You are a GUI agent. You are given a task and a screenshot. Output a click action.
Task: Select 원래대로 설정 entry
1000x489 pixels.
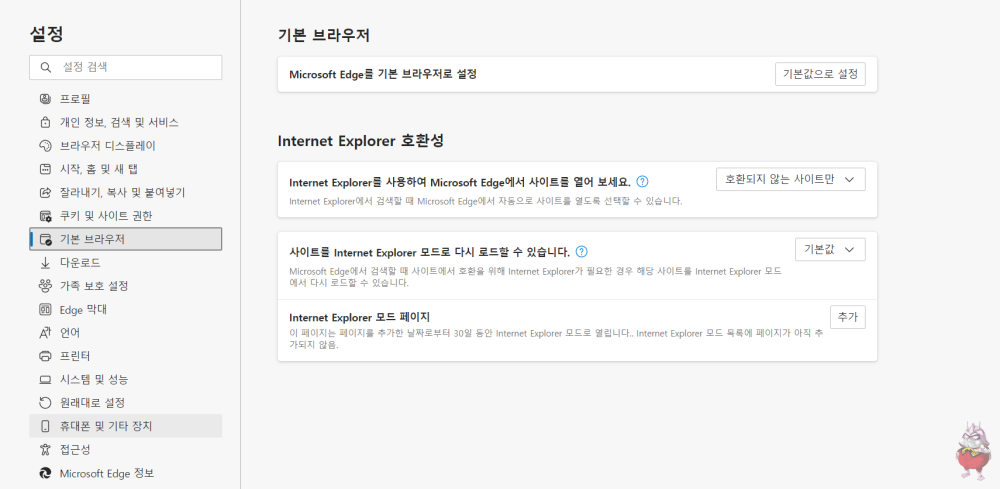(126, 403)
